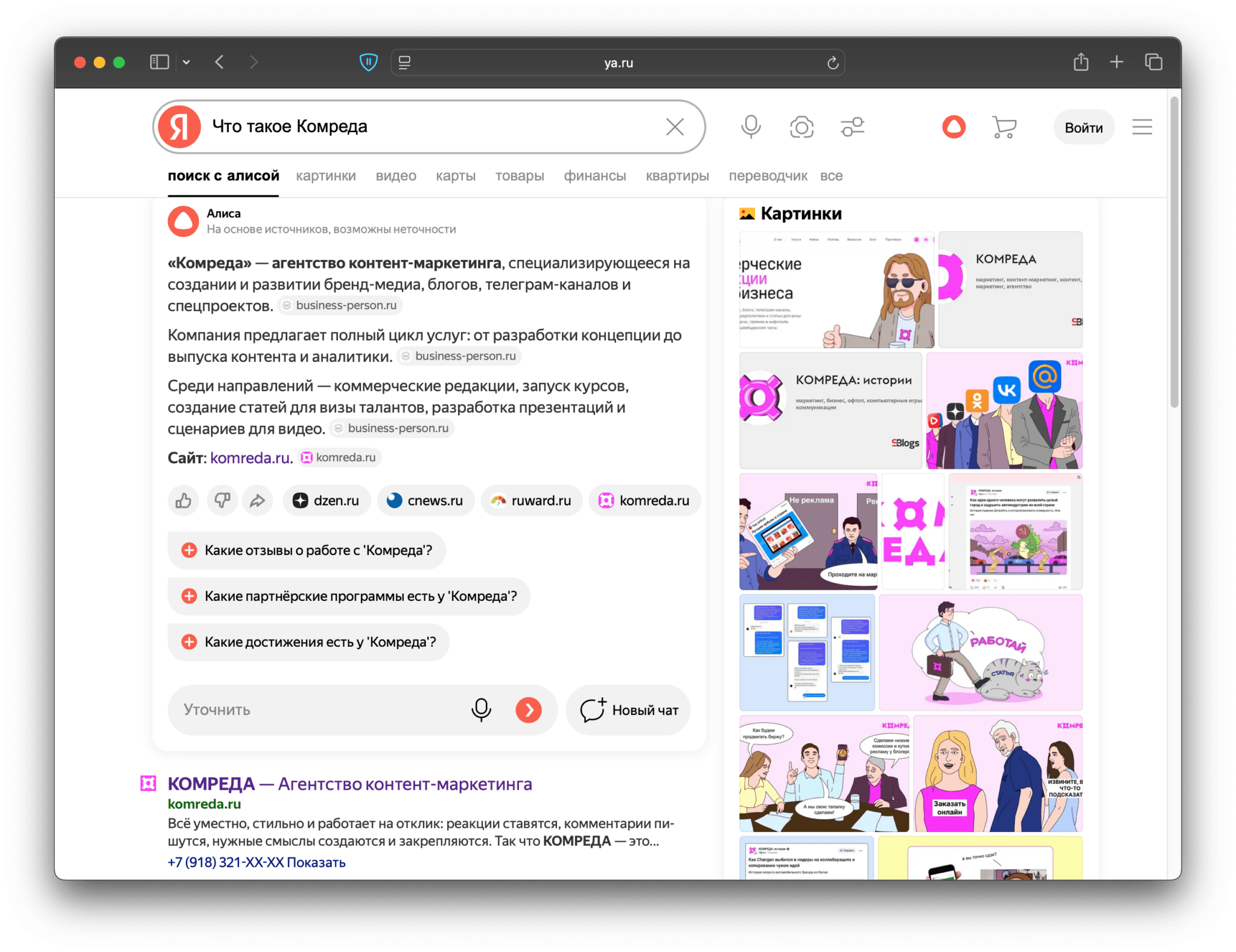
Task: Expand Safari sidebar dropdown chevron
Action: [186, 62]
